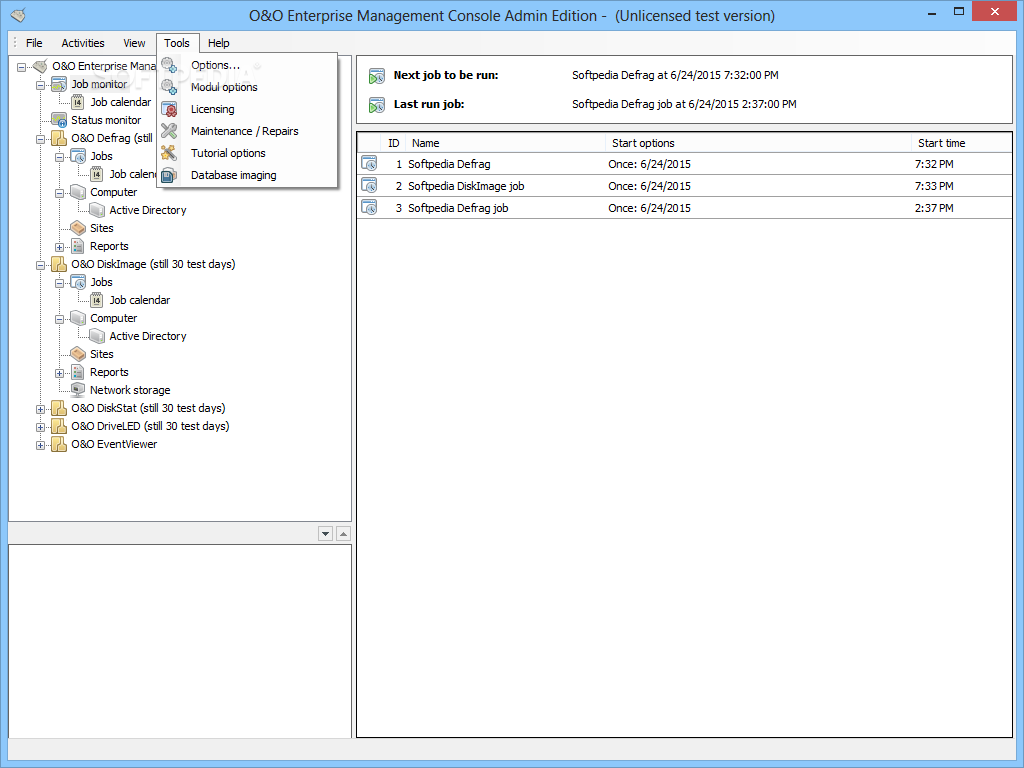This screenshot has width=1024, height=768.
Task: Open the File menu
Action: pyautogui.click(x=34, y=43)
